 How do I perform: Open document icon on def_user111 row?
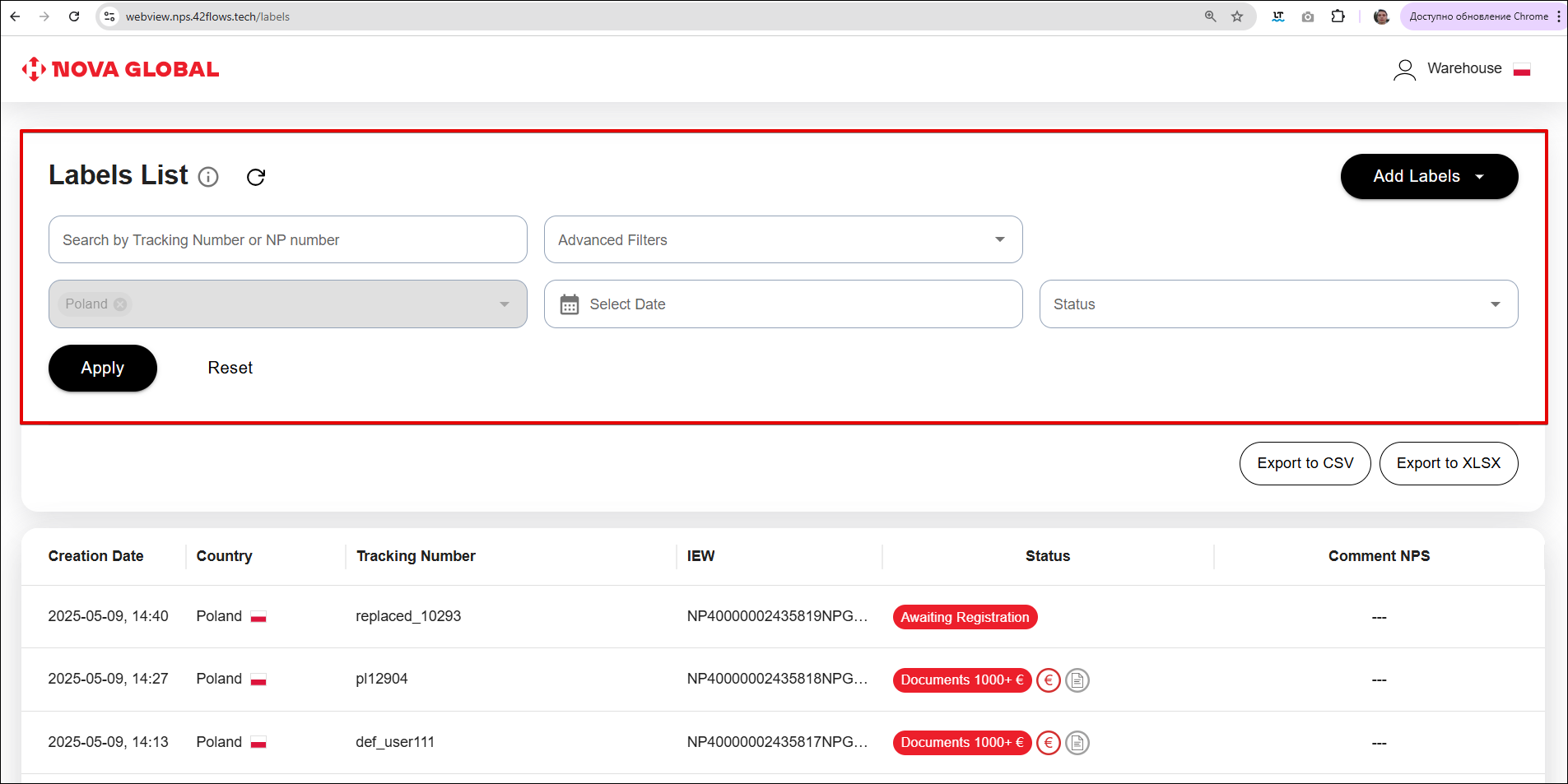tap(1077, 743)
